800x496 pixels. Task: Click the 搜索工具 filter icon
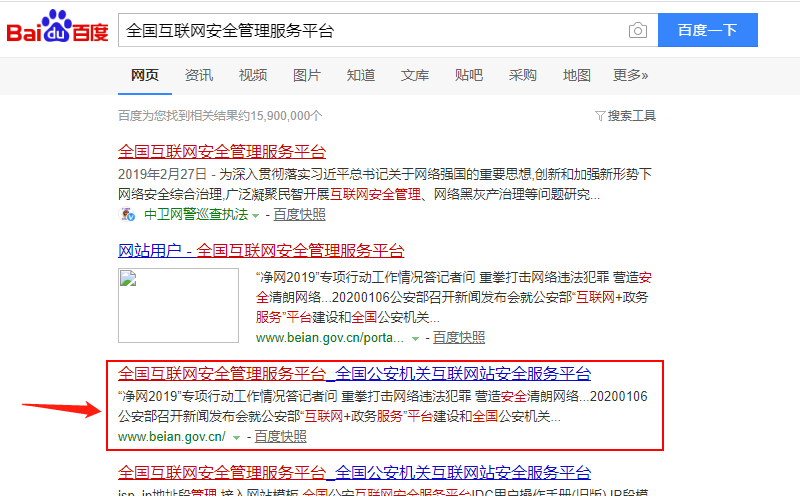600,116
